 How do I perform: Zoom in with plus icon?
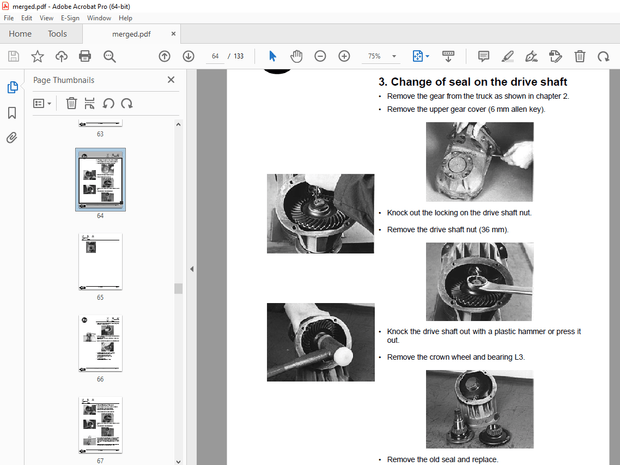pyautogui.click(x=344, y=56)
